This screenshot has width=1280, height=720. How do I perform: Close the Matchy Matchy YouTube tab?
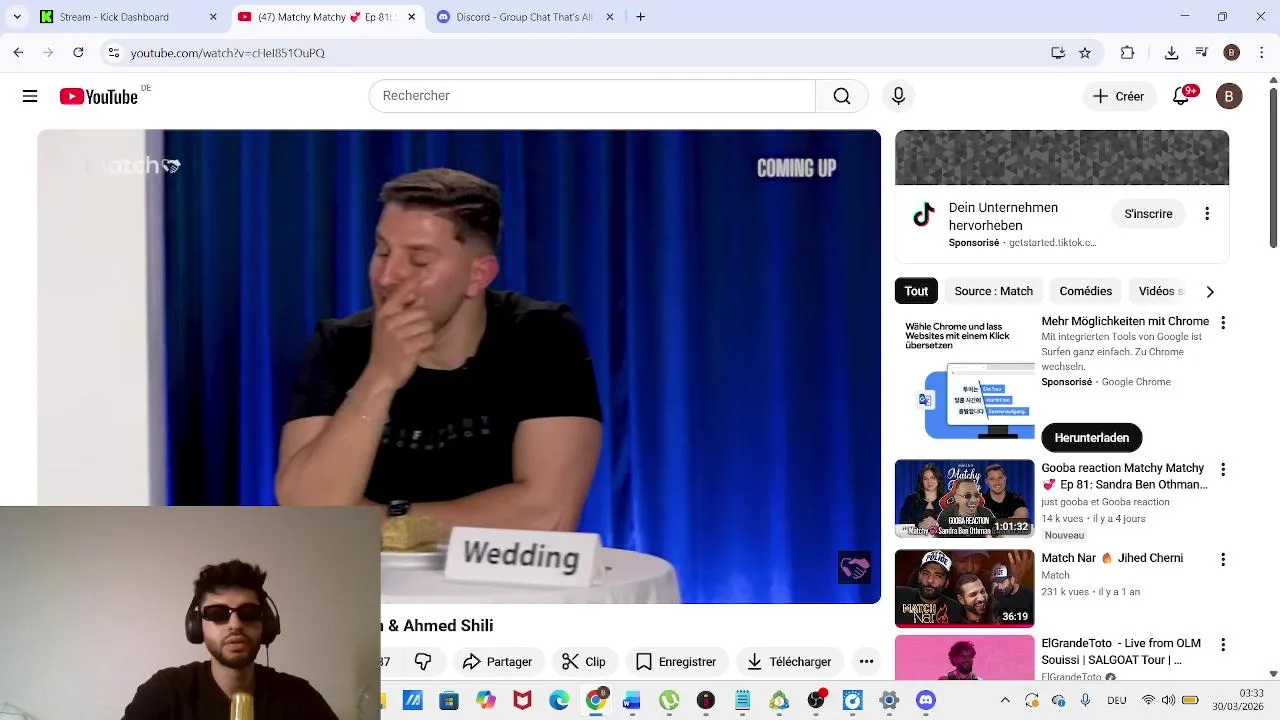coord(411,17)
